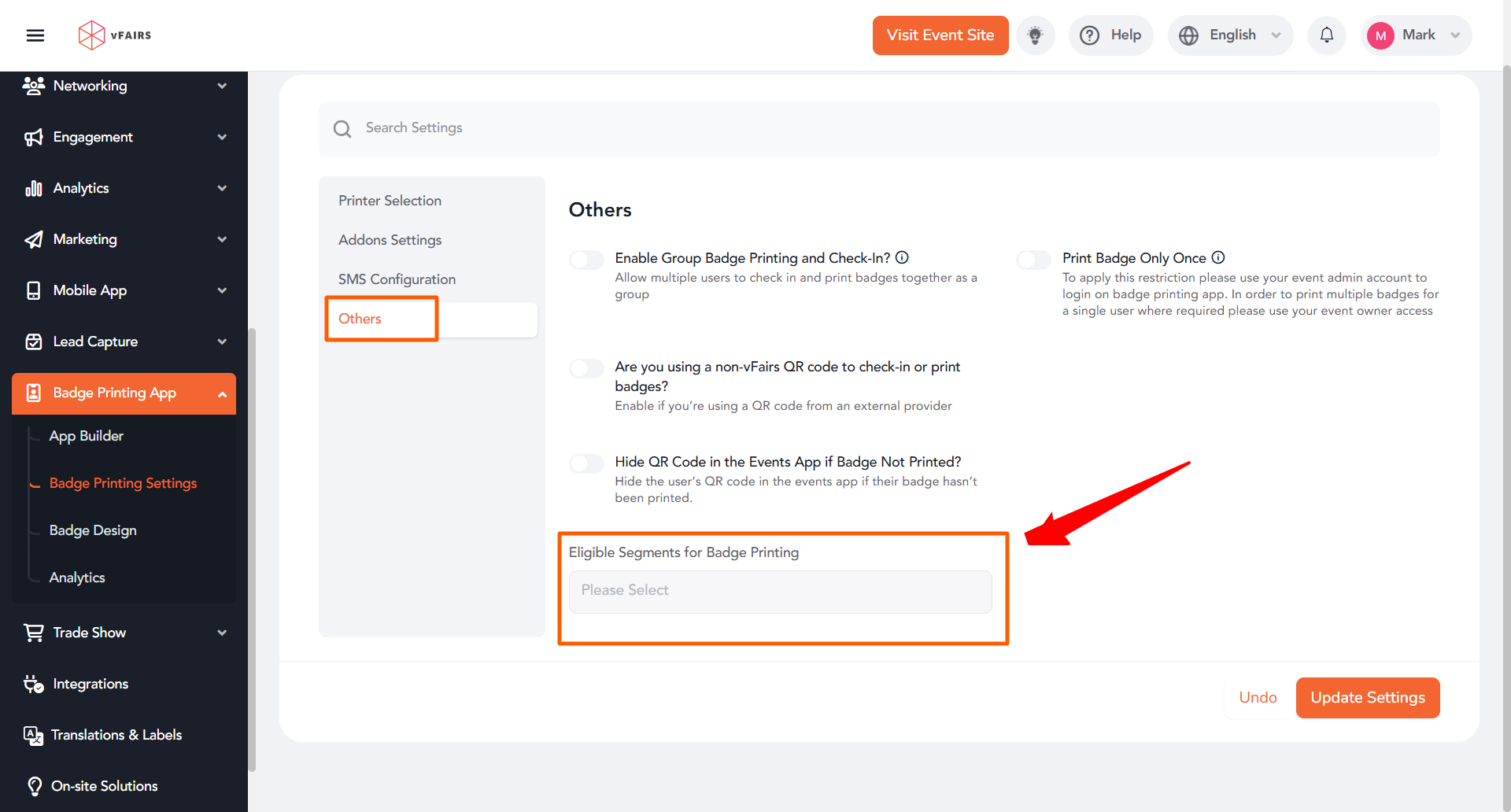Click the Networking people icon
This screenshot has width=1511, height=812.
click(33, 86)
